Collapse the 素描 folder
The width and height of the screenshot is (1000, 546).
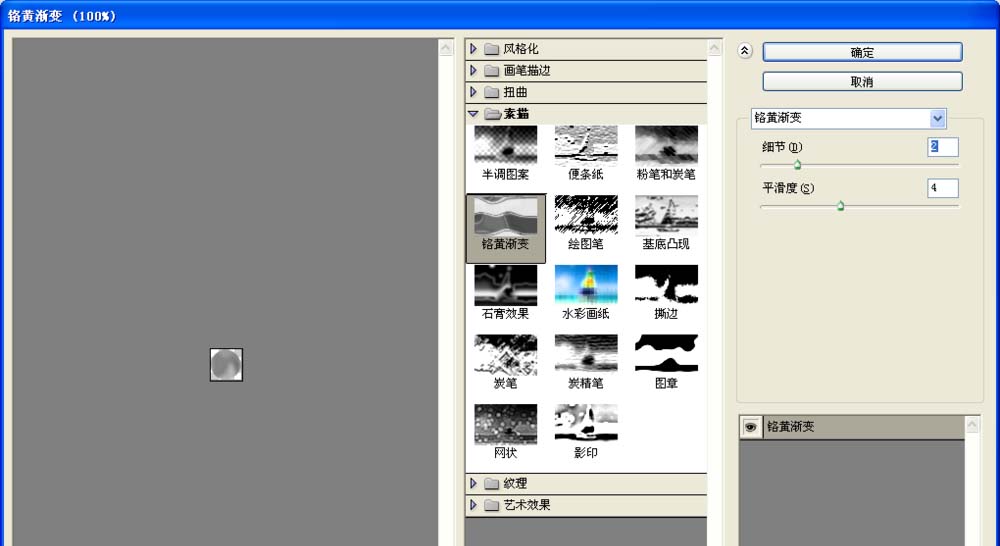click(x=473, y=114)
